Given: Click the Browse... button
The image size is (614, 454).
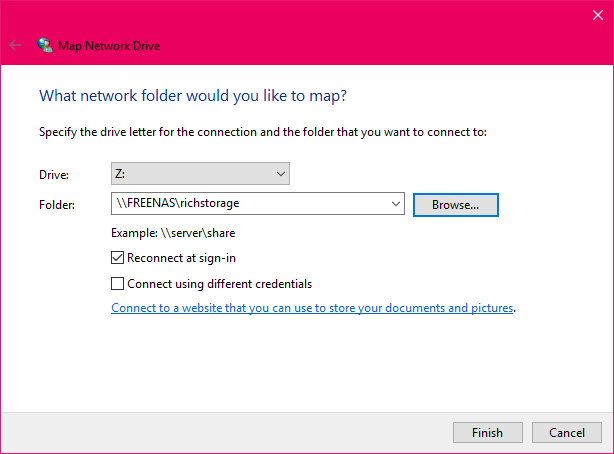Looking at the screenshot, I should point(455,204).
